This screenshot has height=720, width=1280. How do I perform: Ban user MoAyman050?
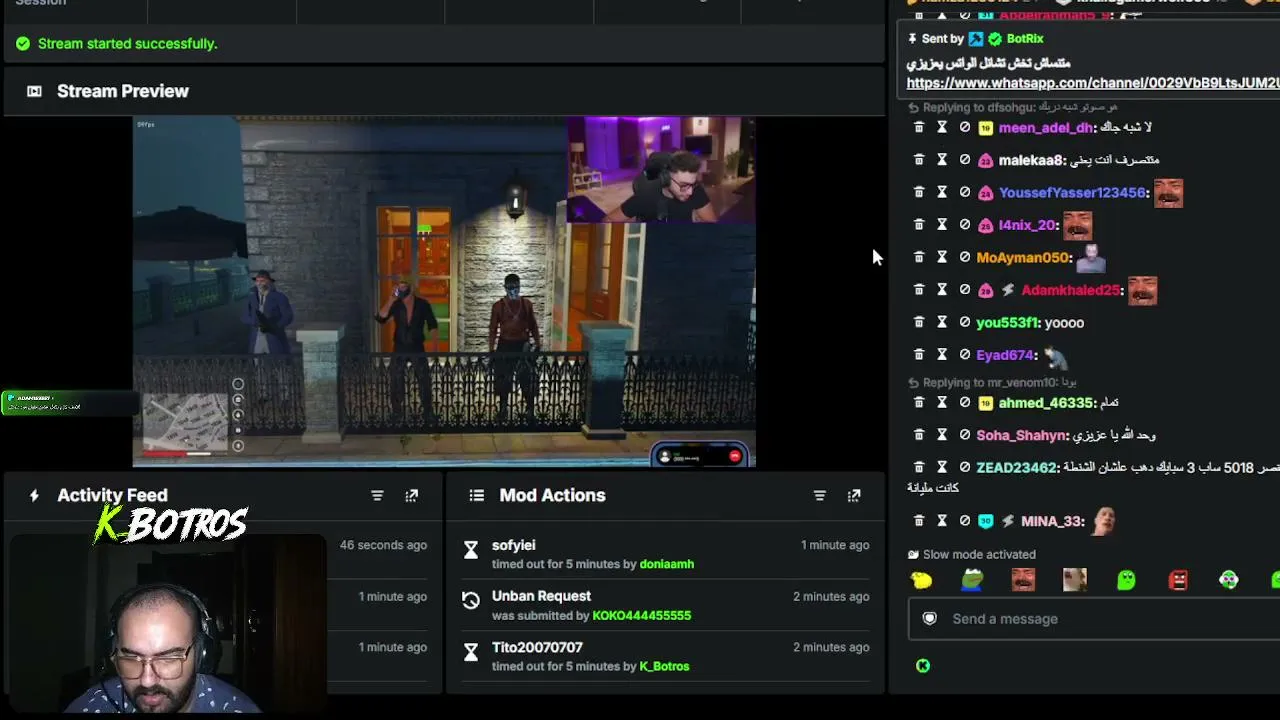965,258
